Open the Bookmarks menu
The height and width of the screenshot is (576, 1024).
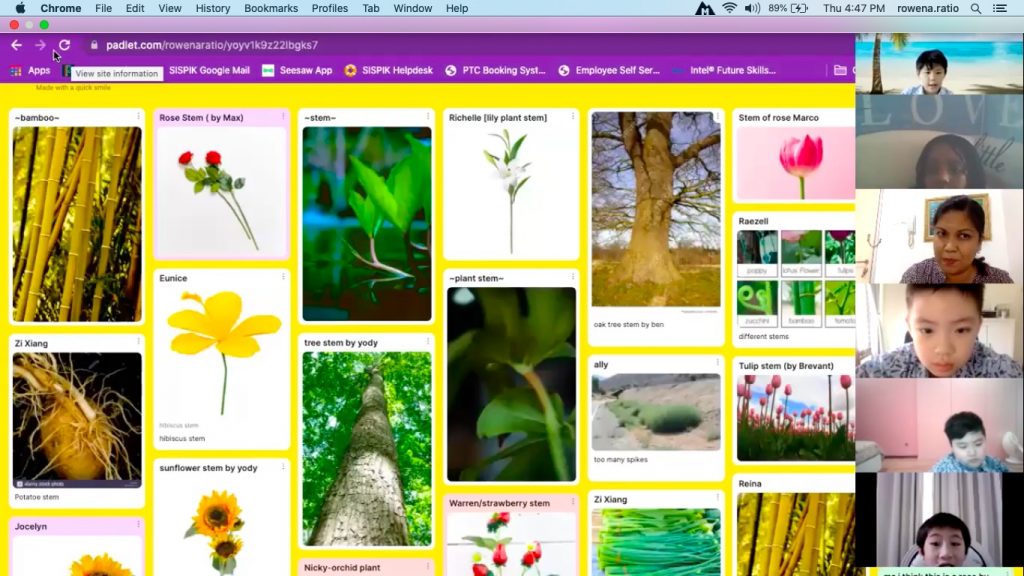pyautogui.click(x=271, y=8)
